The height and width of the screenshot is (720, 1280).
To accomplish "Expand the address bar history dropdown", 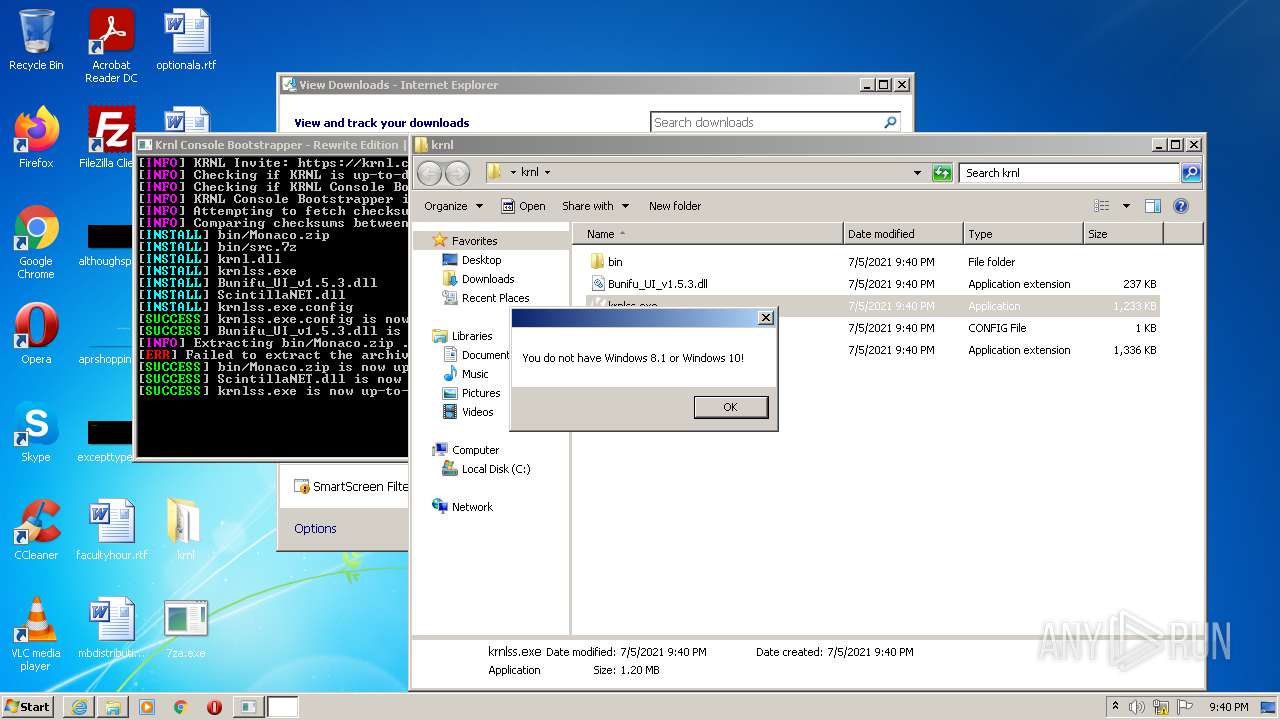I will (917, 173).
